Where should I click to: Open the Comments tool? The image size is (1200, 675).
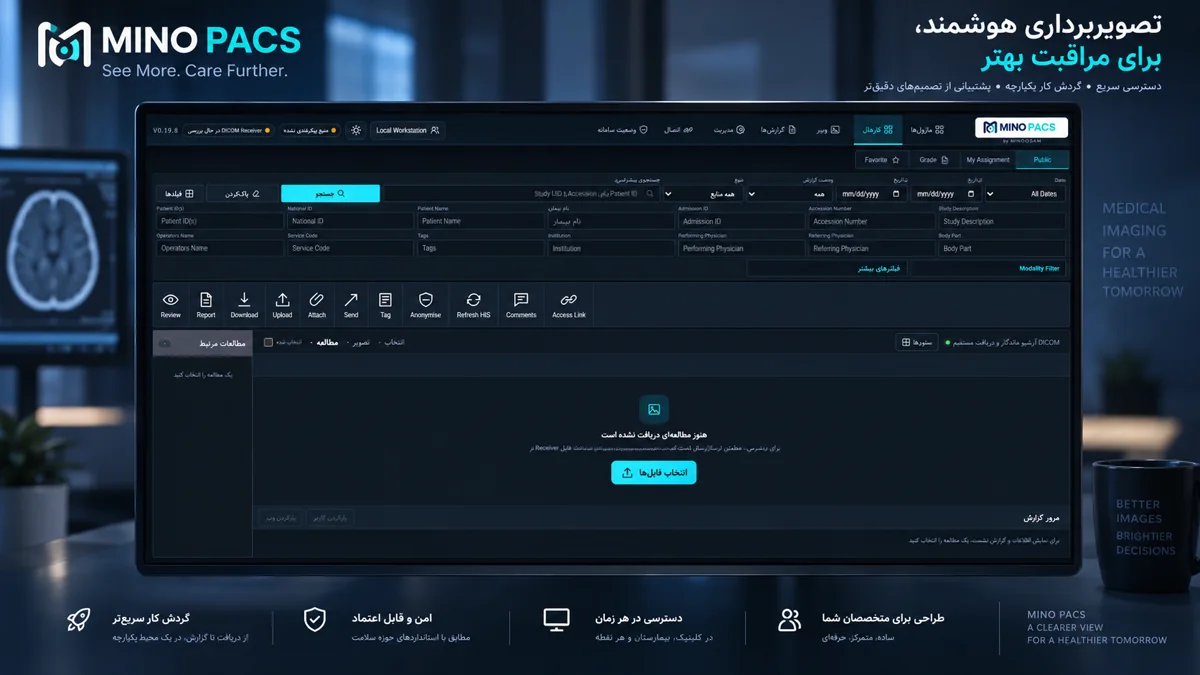tap(521, 305)
